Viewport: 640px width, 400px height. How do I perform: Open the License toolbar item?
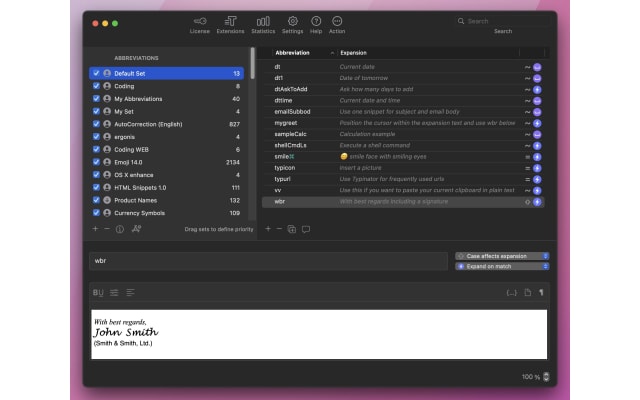200,25
